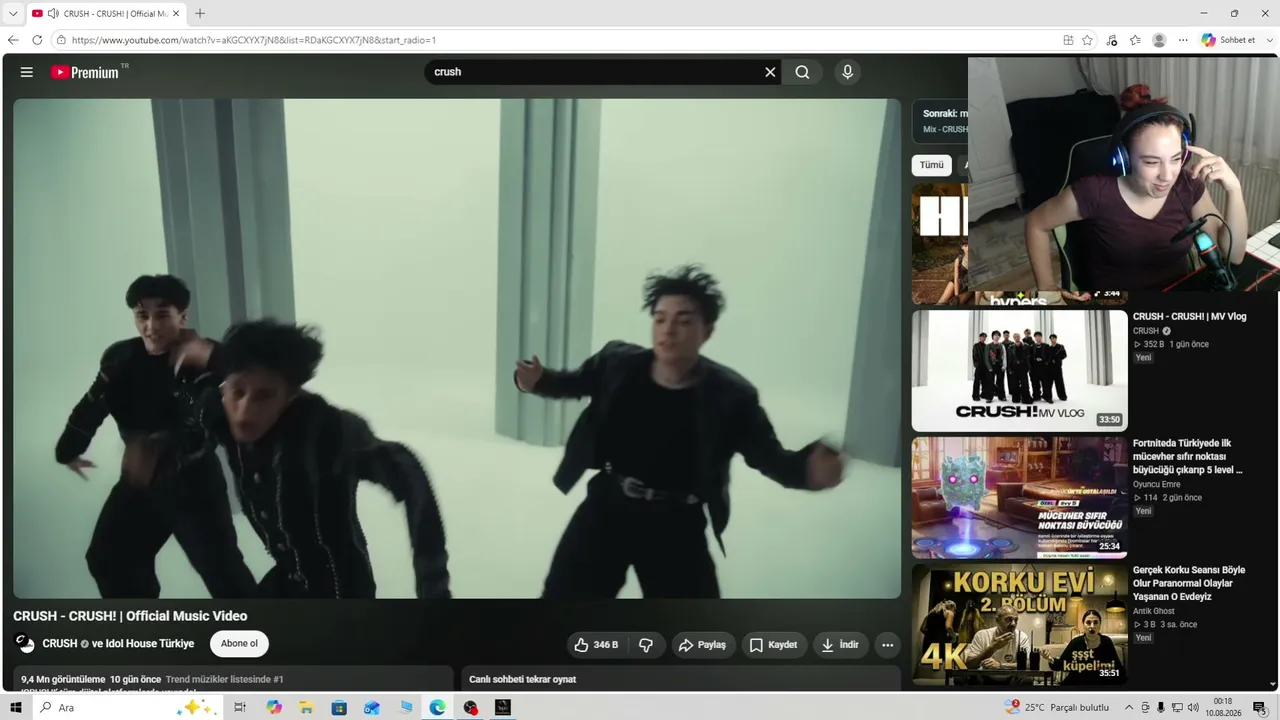Open taskbar clock showing 00:18
This screenshot has height=720, width=1280.
point(1222,708)
